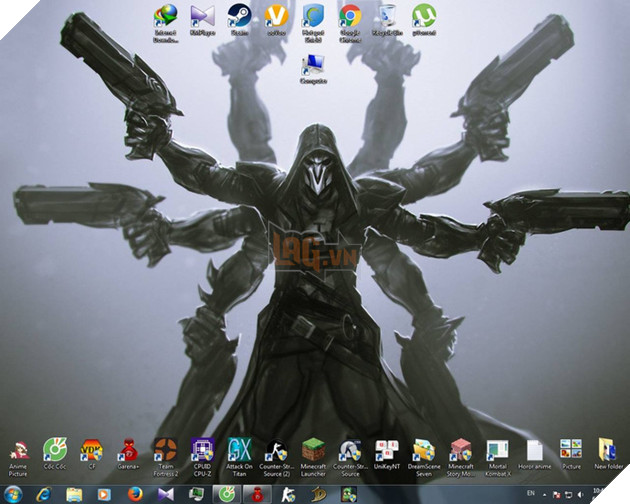The height and width of the screenshot is (504, 630).
Task: Open the green character icon on taskbar
Action: point(348,494)
